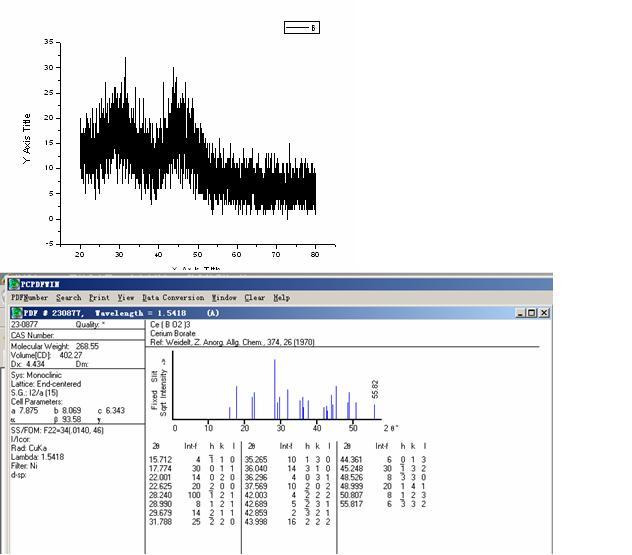
Task: Click the Fixed Slit Sqrt Intensity axis label
Action: (158, 387)
